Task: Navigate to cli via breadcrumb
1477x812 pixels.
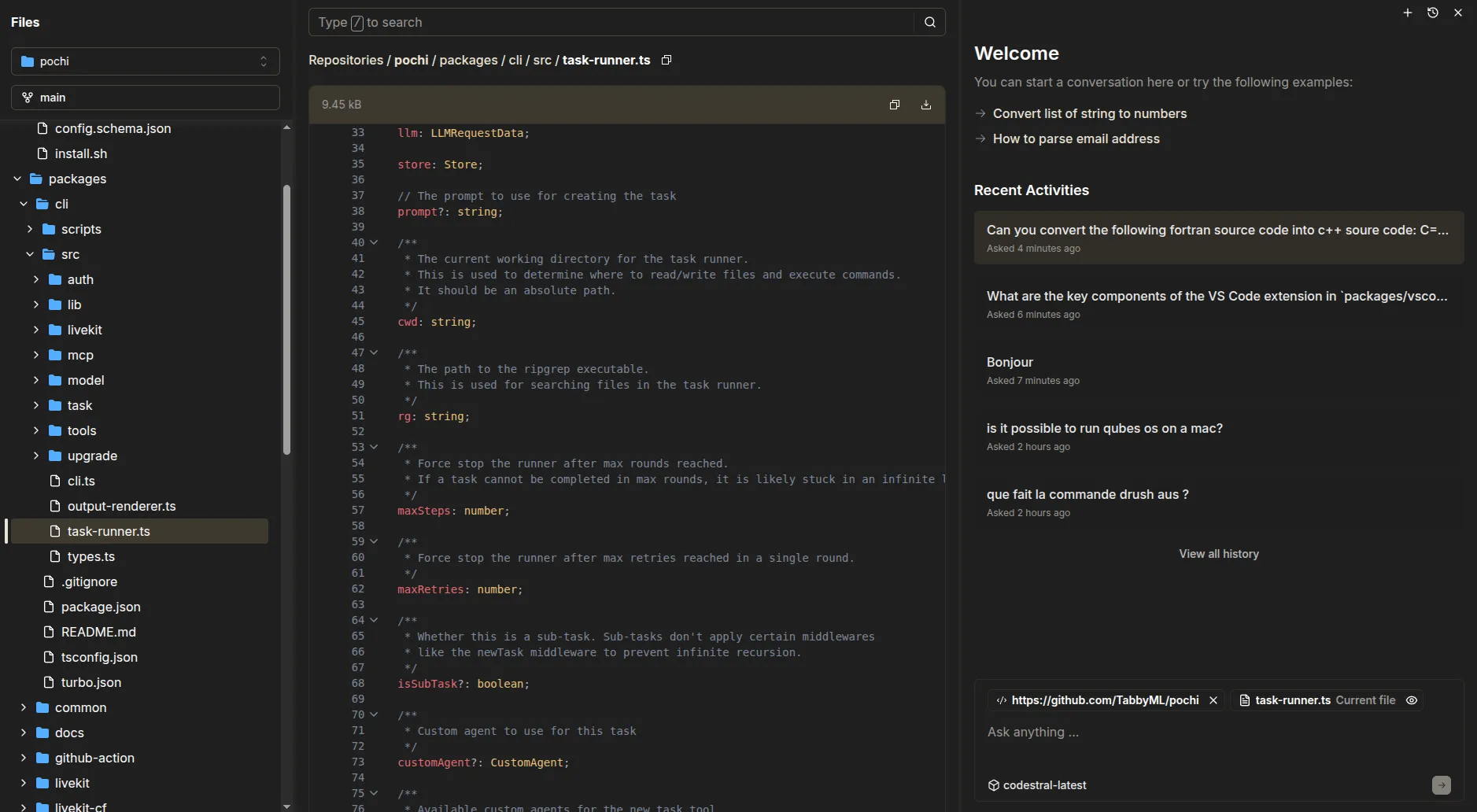Action: [515, 60]
